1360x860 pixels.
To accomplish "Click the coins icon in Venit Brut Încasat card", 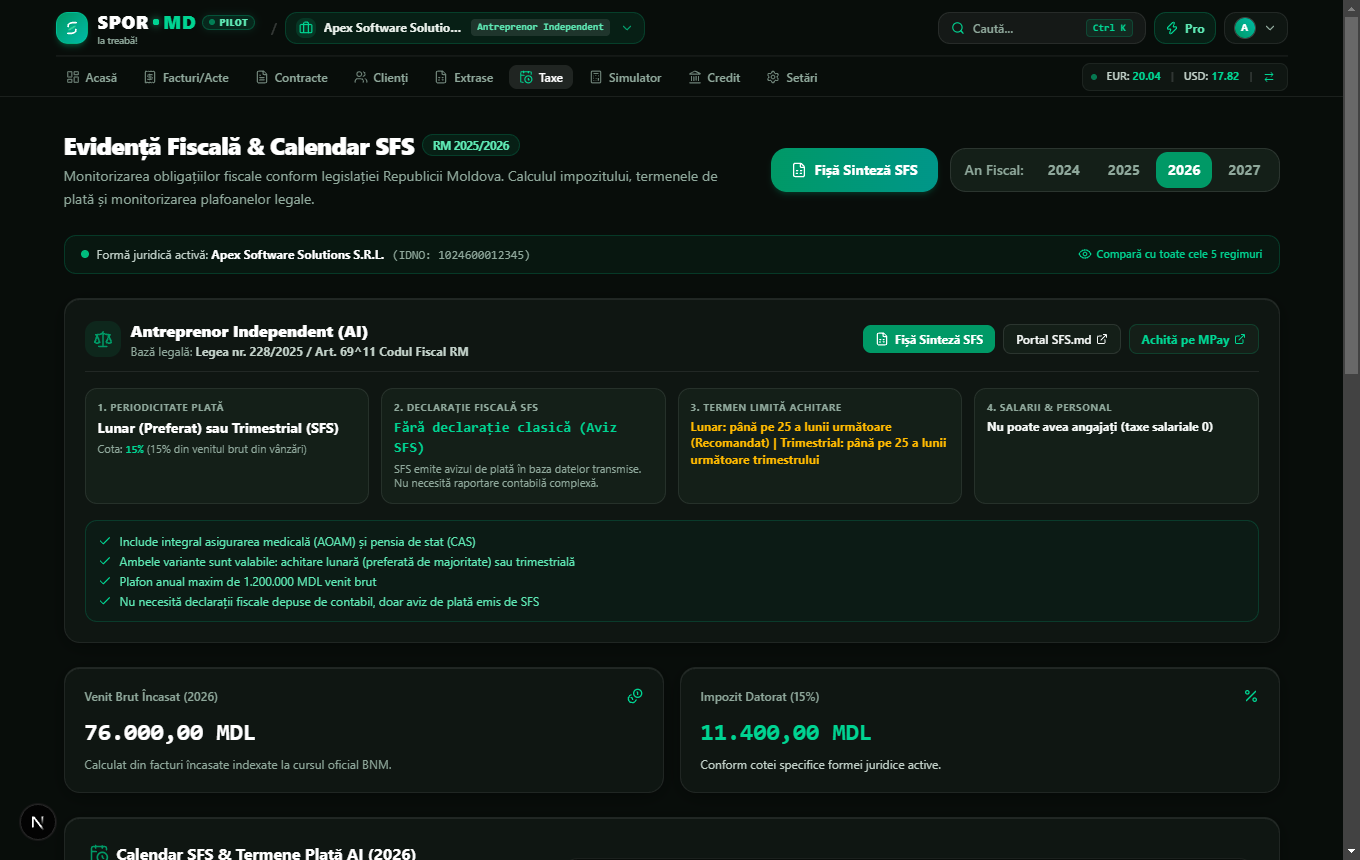I will 635,696.
